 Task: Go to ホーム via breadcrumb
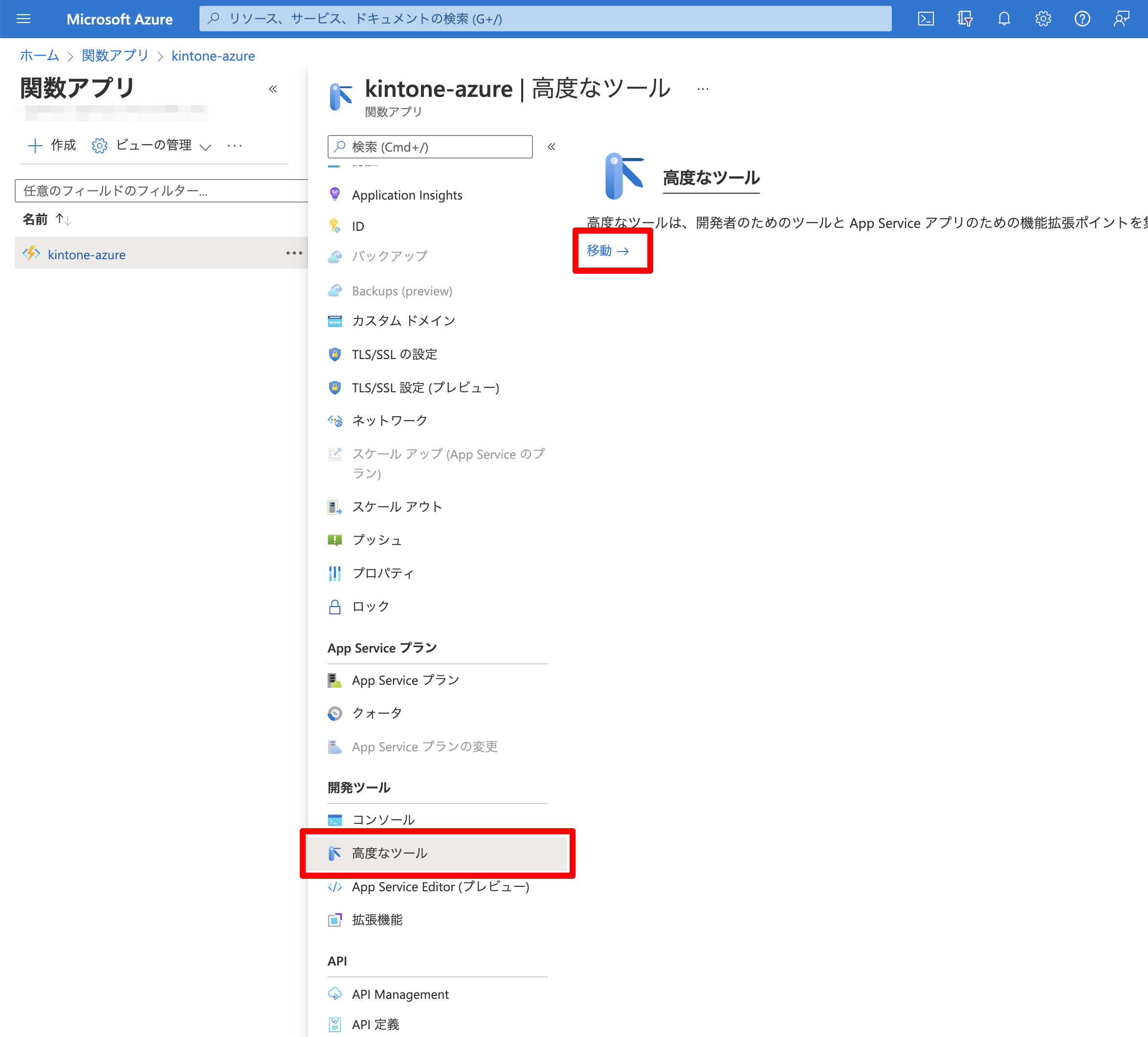39,56
